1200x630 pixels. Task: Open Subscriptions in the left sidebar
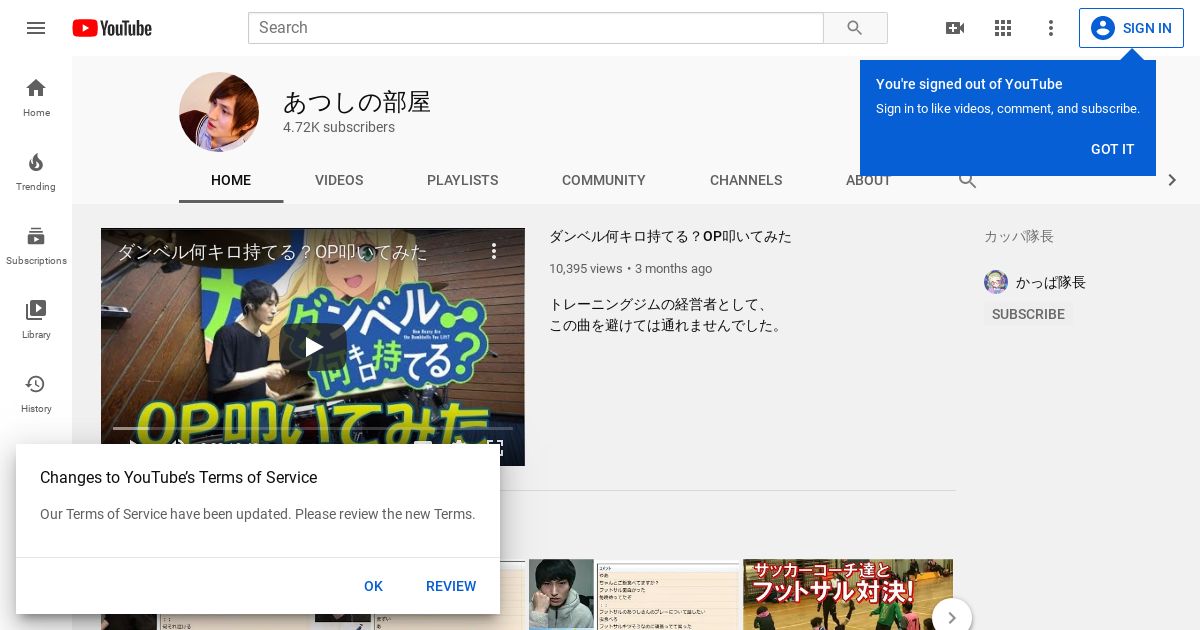36,245
